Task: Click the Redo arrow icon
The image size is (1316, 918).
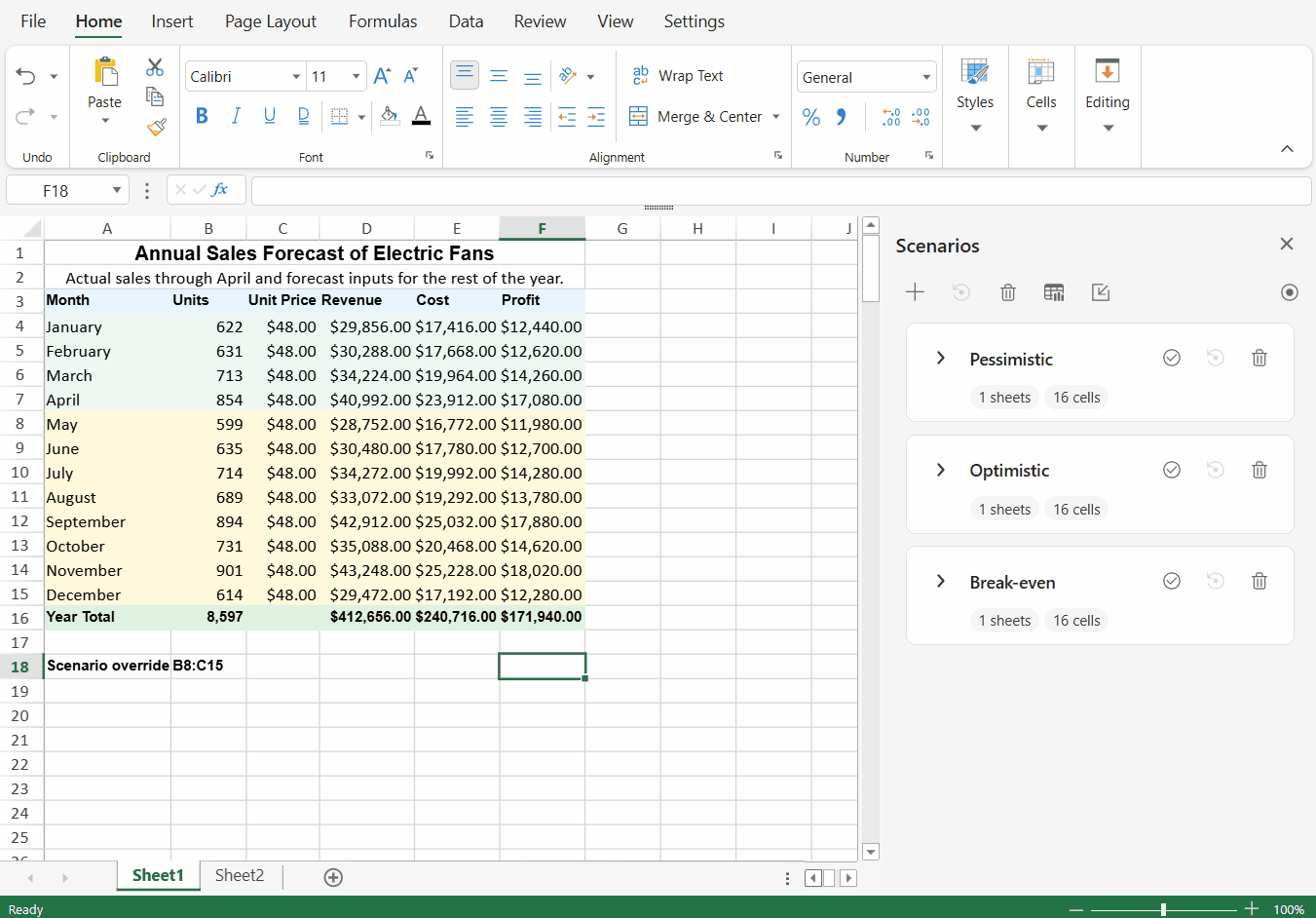Action: (25, 116)
